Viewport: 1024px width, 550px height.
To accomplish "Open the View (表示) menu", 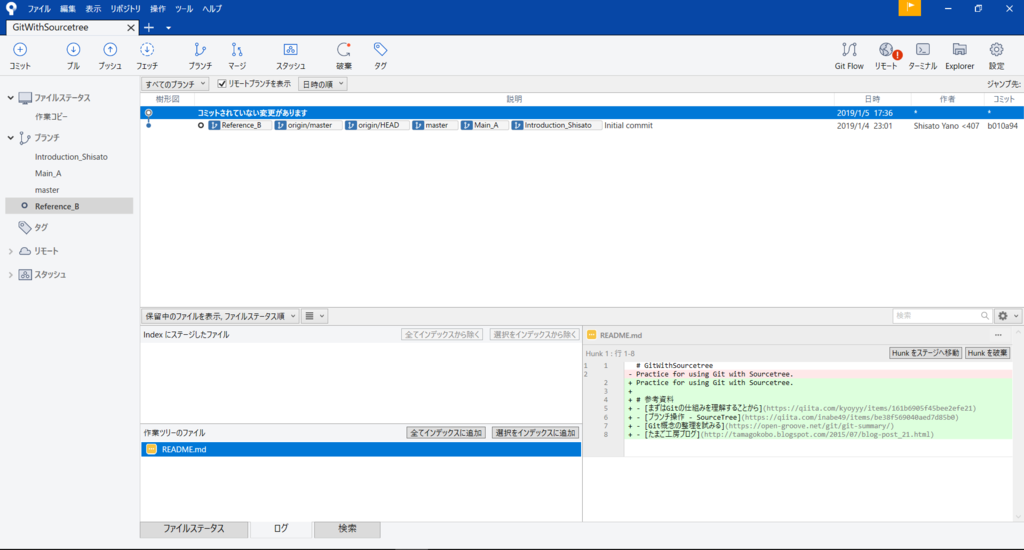I will (93, 9).
